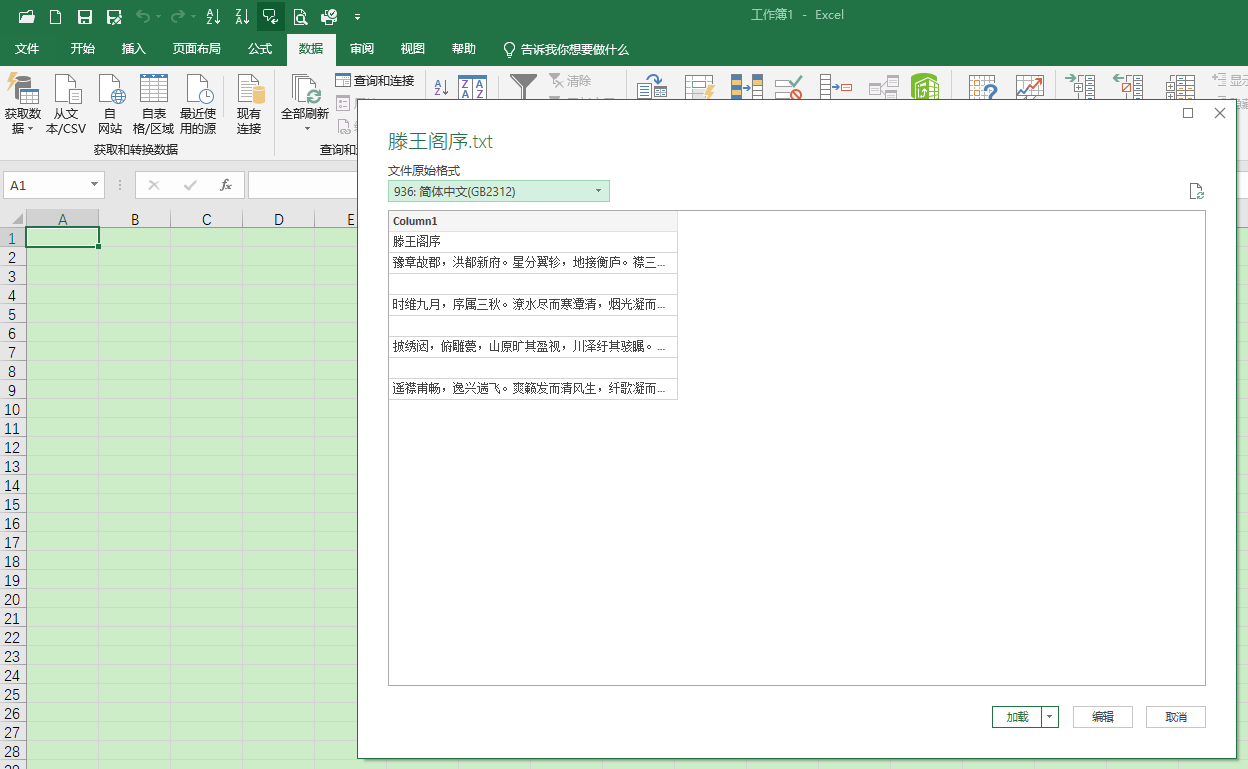Open the Data Validation icon

point(790,87)
